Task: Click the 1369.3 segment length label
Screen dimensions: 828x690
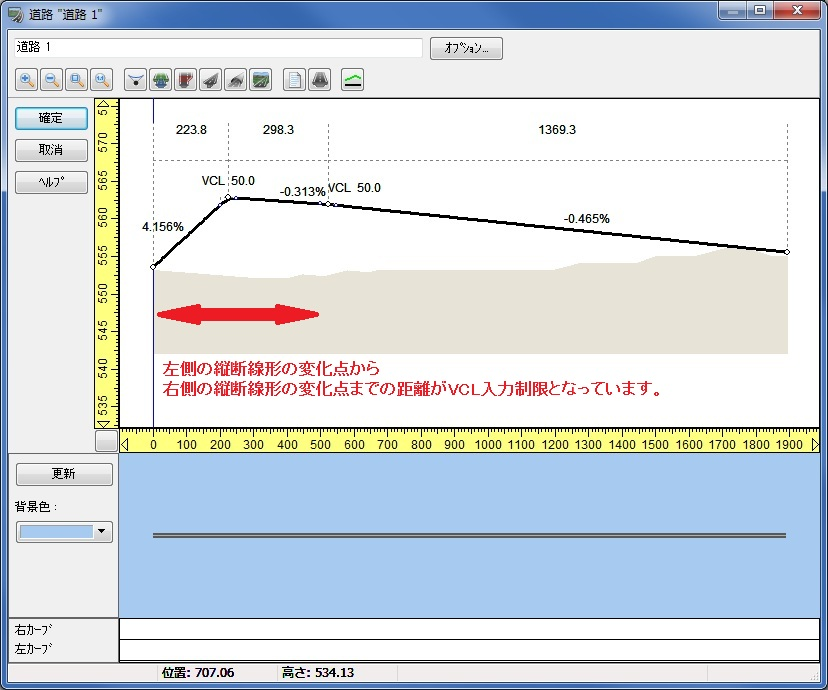Action: coord(557,130)
